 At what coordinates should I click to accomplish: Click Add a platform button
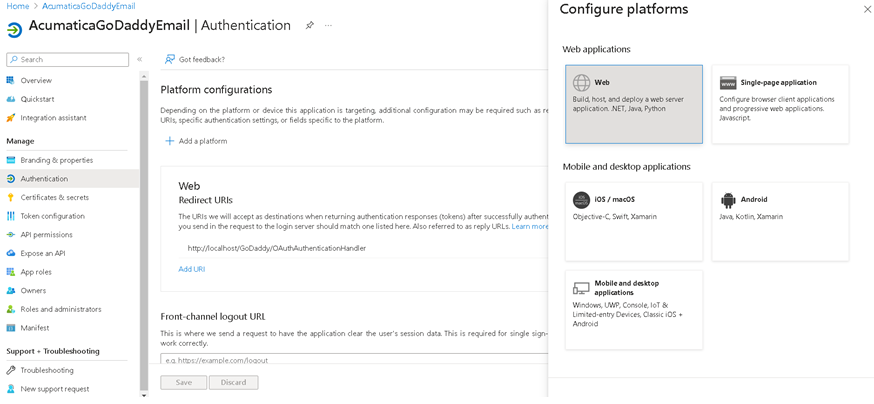pos(196,141)
